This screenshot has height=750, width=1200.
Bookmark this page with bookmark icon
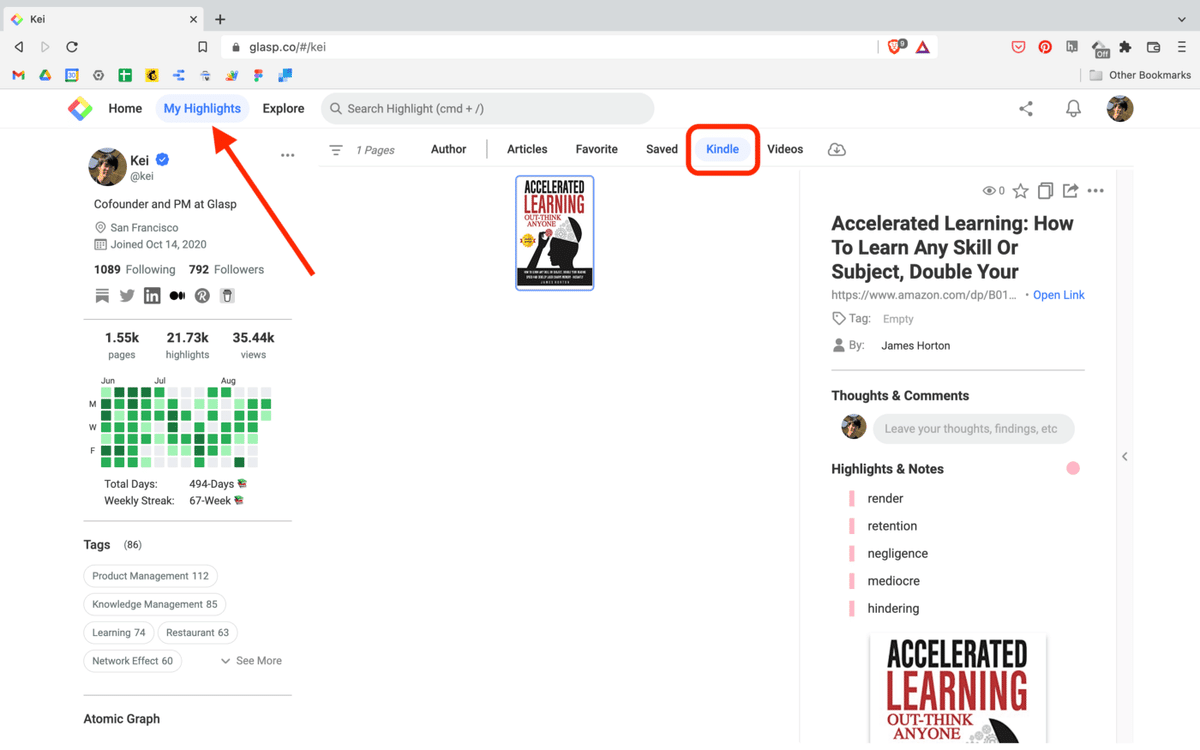(x=202, y=47)
